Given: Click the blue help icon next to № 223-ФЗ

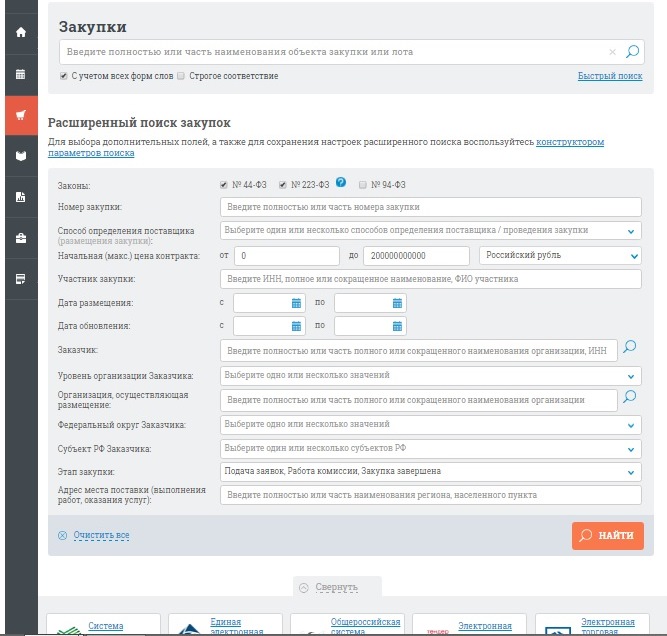Looking at the screenshot, I should (x=341, y=183).
